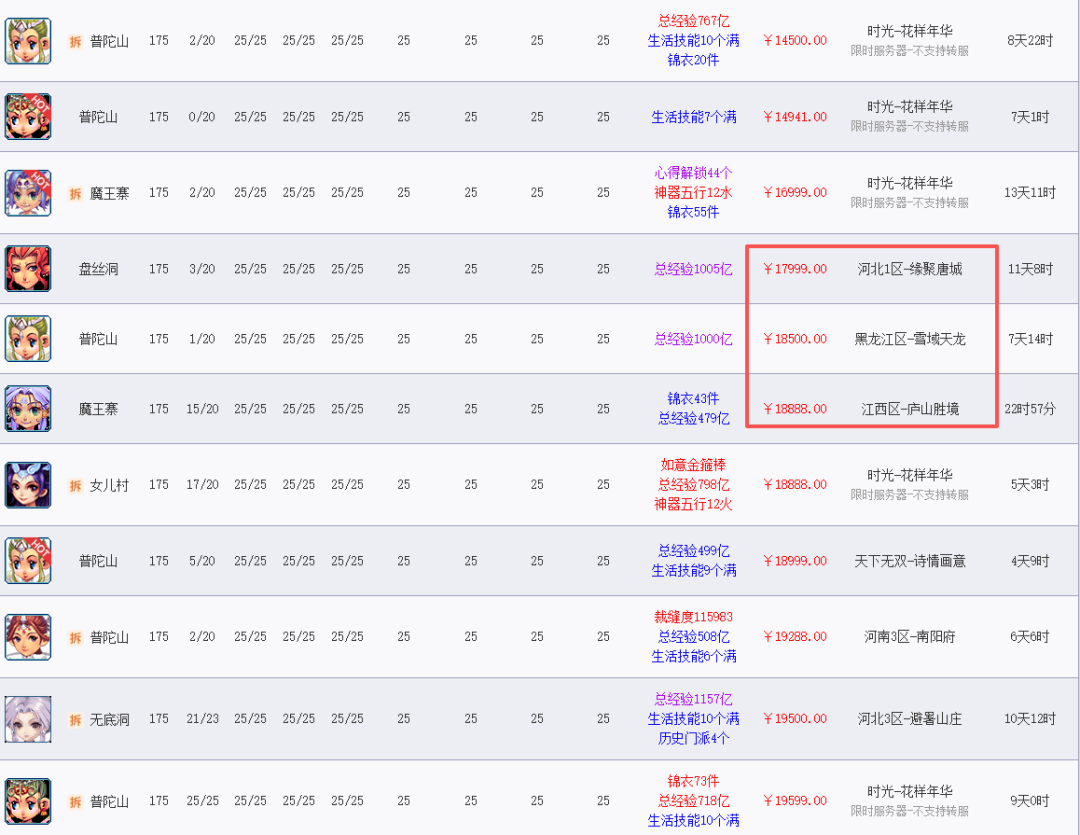1080x835 pixels.
Task: Click the 裁缝度115983 highlight text
Action: pos(693,617)
